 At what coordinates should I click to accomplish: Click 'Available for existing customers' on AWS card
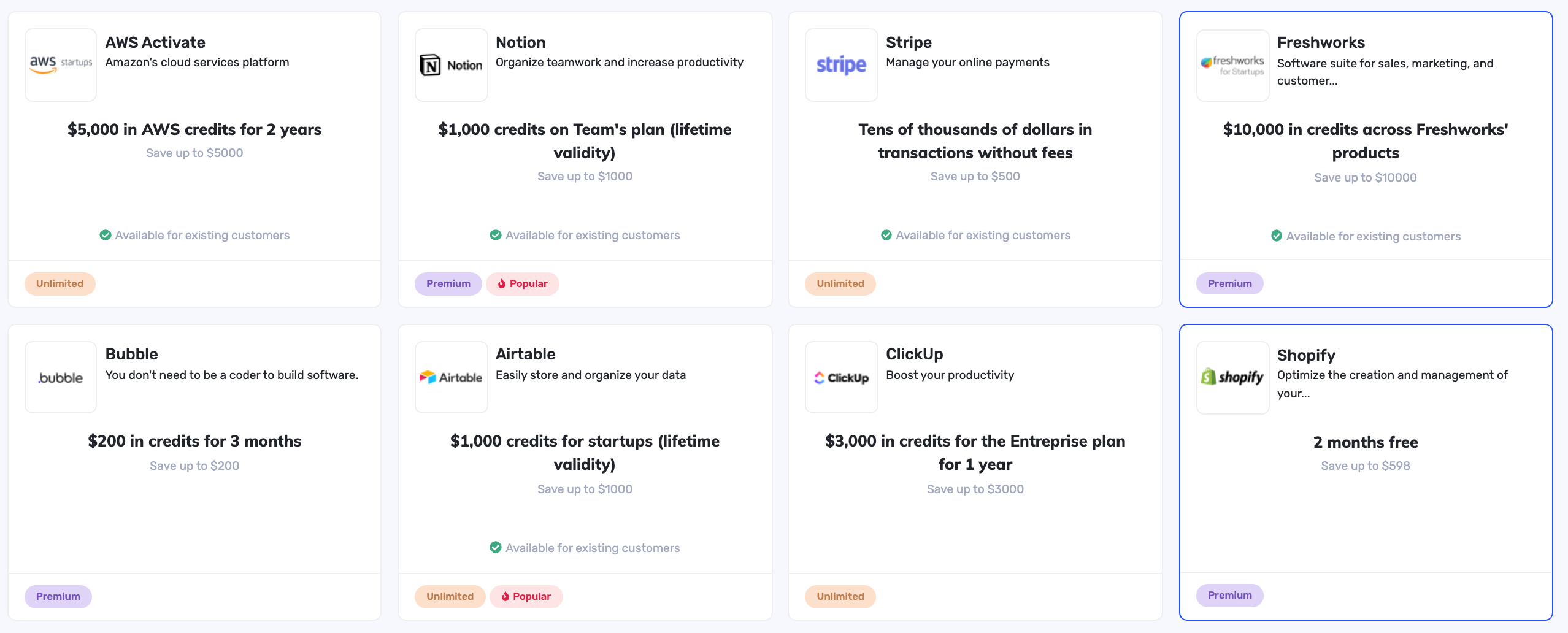(202, 235)
